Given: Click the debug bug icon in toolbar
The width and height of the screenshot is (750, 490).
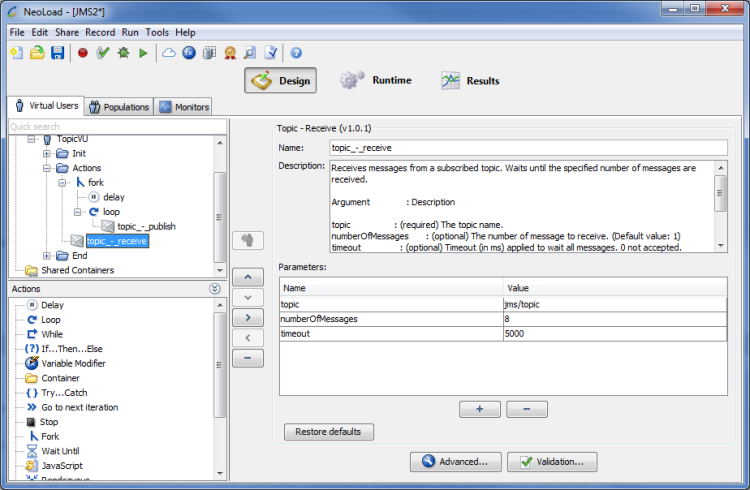Looking at the screenshot, I should [123, 52].
